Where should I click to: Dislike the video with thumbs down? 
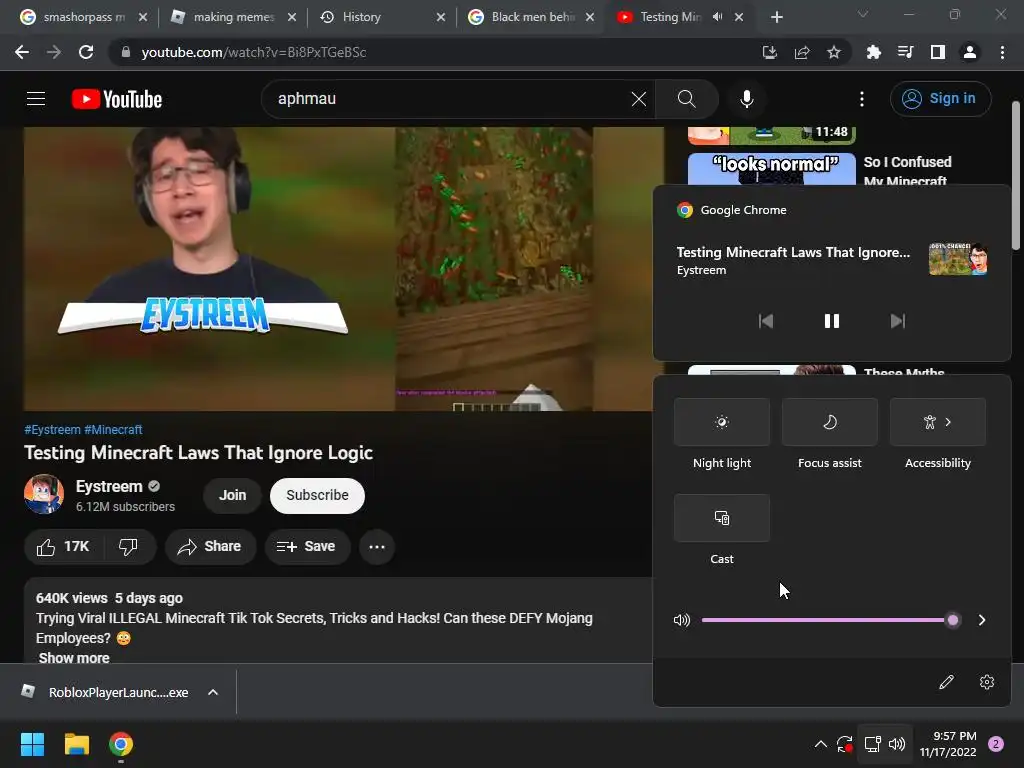point(129,547)
